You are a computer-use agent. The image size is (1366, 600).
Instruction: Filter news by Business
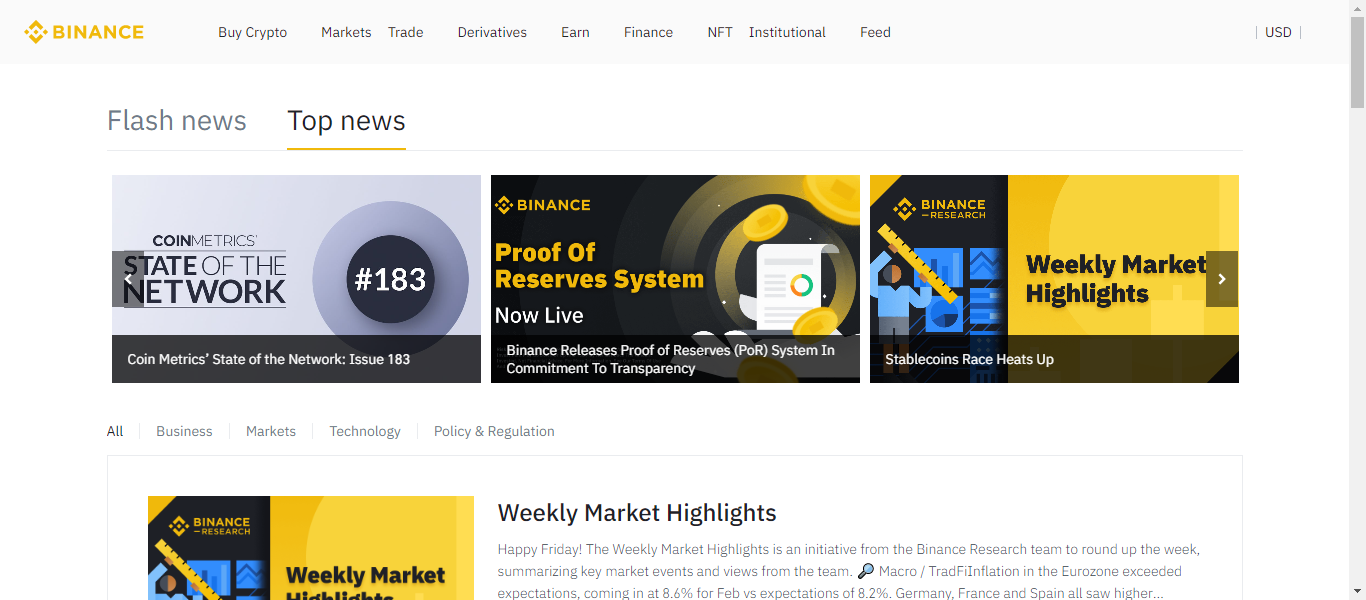click(x=184, y=431)
